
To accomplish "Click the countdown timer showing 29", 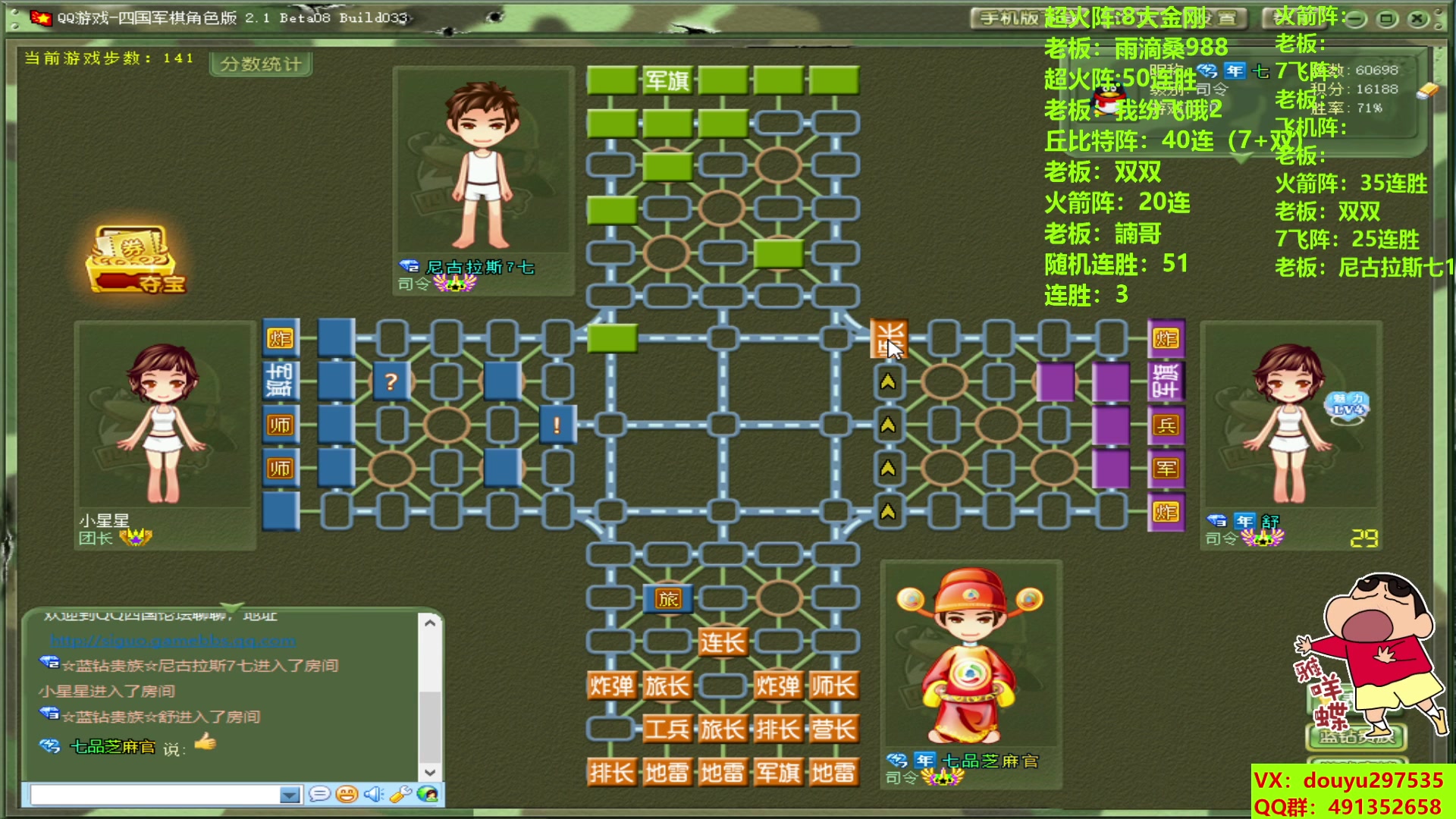I will click(1364, 538).
